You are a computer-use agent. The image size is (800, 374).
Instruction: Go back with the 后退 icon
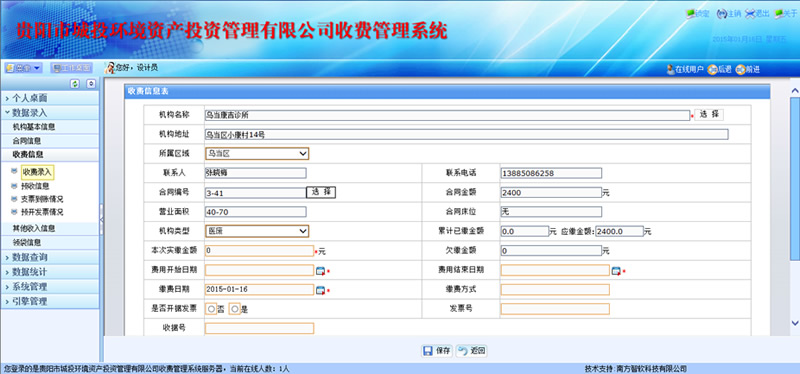tap(712, 69)
